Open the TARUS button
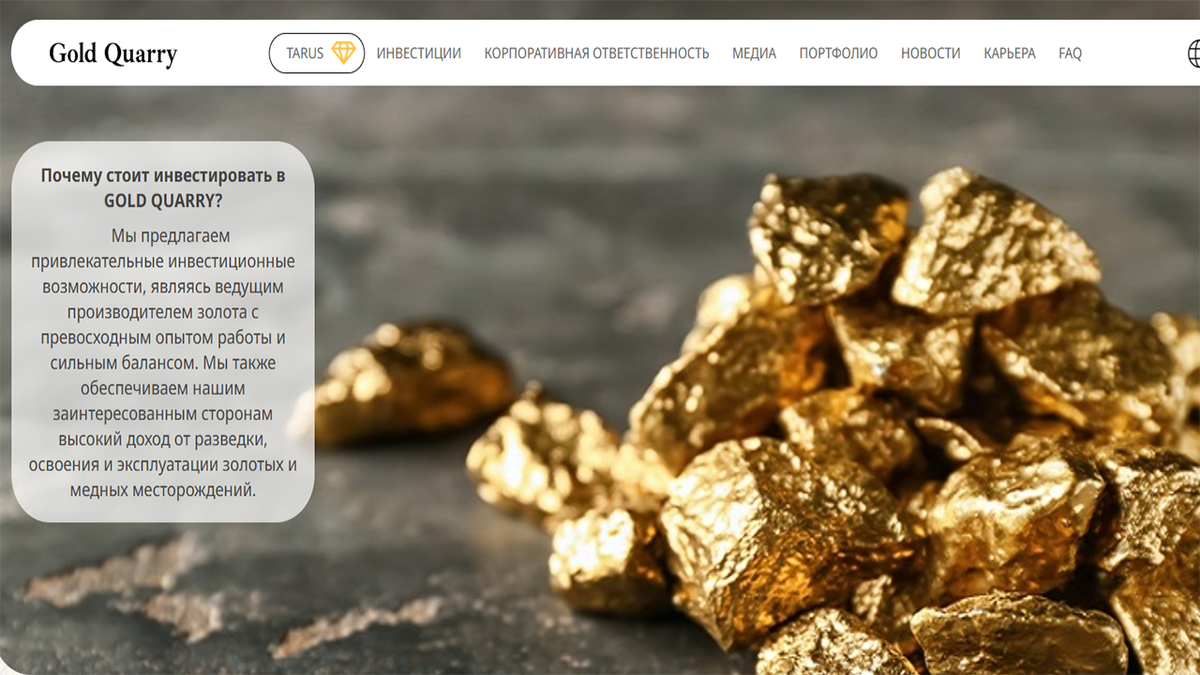The height and width of the screenshot is (675, 1200). click(x=317, y=53)
